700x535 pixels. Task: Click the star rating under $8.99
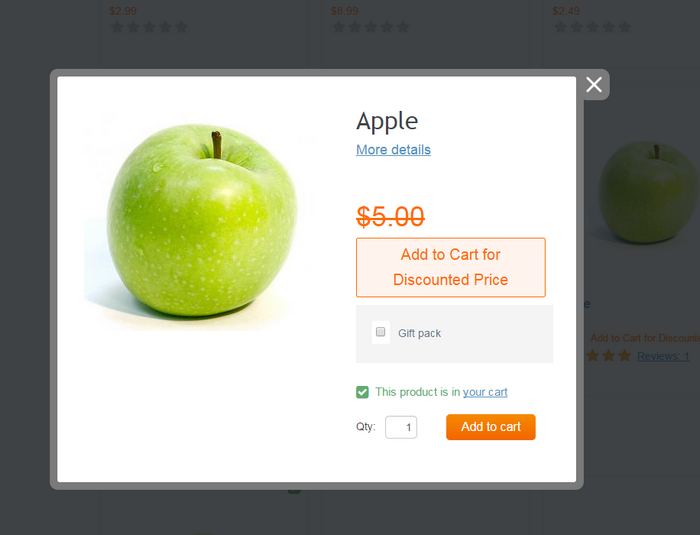[x=371, y=27]
